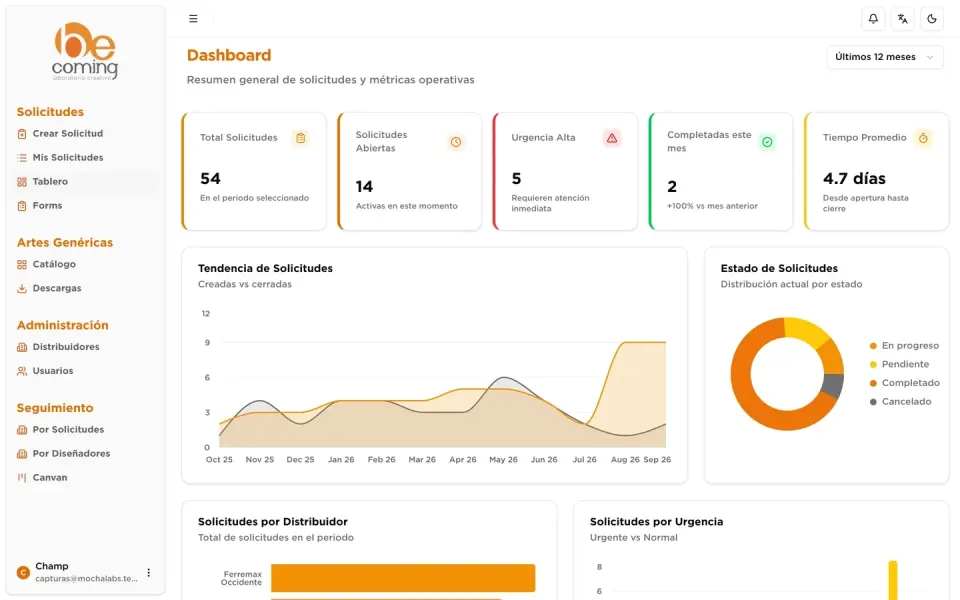The width and height of the screenshot is (960, 600).
Task: Open Forms in the sidebar
Action: [86, 206]
